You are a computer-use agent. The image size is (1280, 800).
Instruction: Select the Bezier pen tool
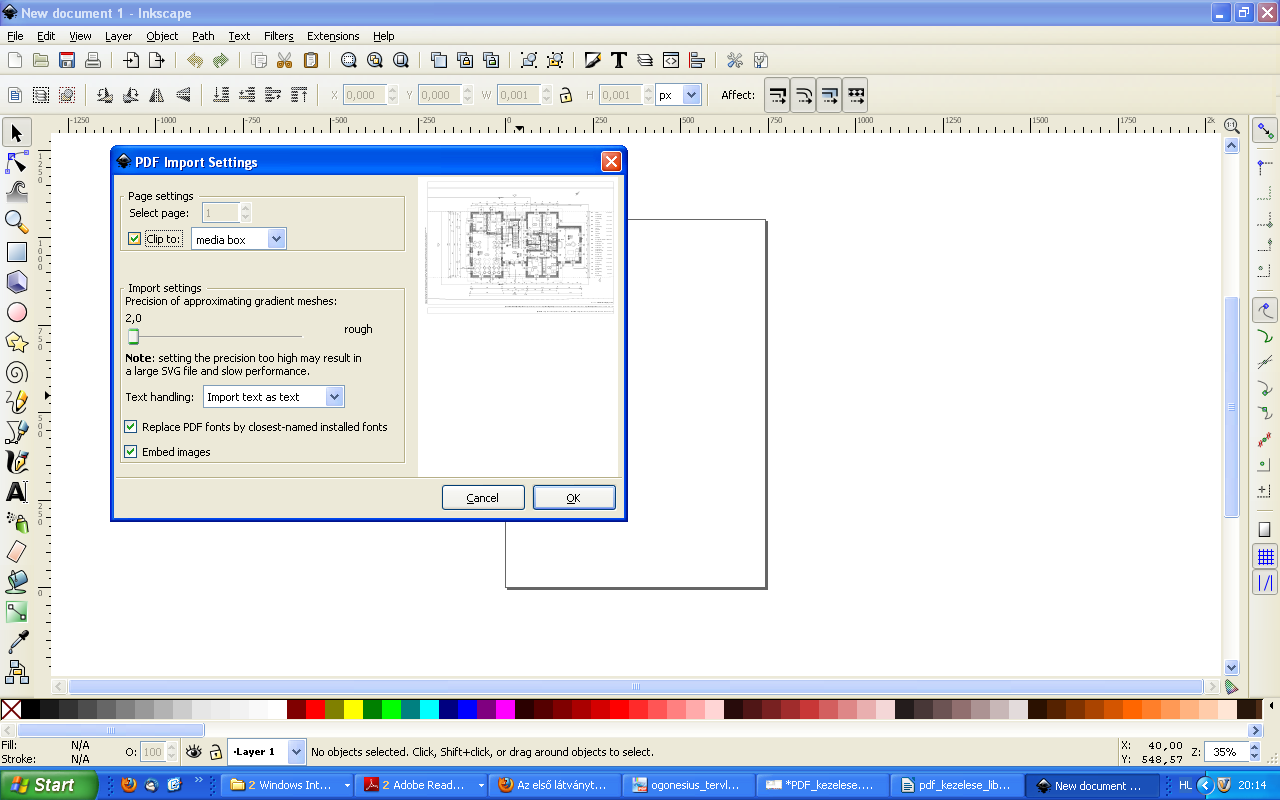pyautogui.click(x=16, y=432)
